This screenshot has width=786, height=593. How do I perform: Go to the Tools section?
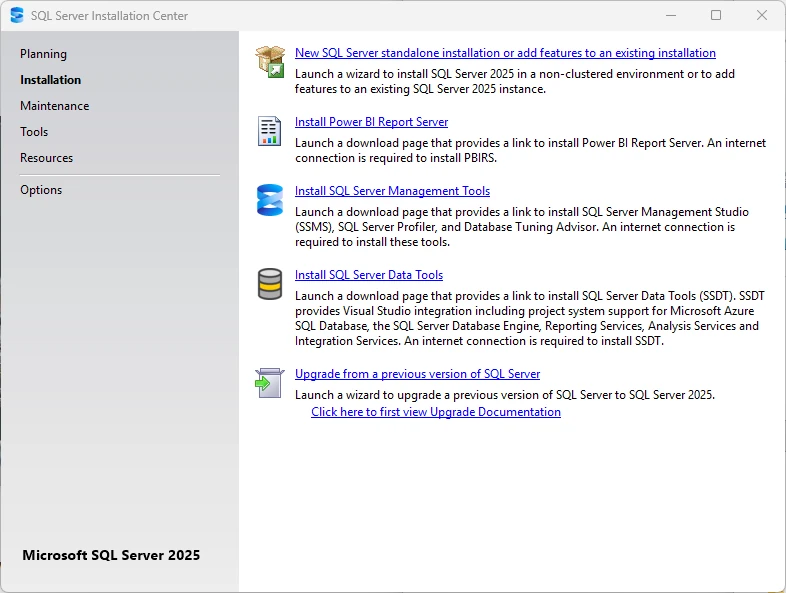point(34,132)
